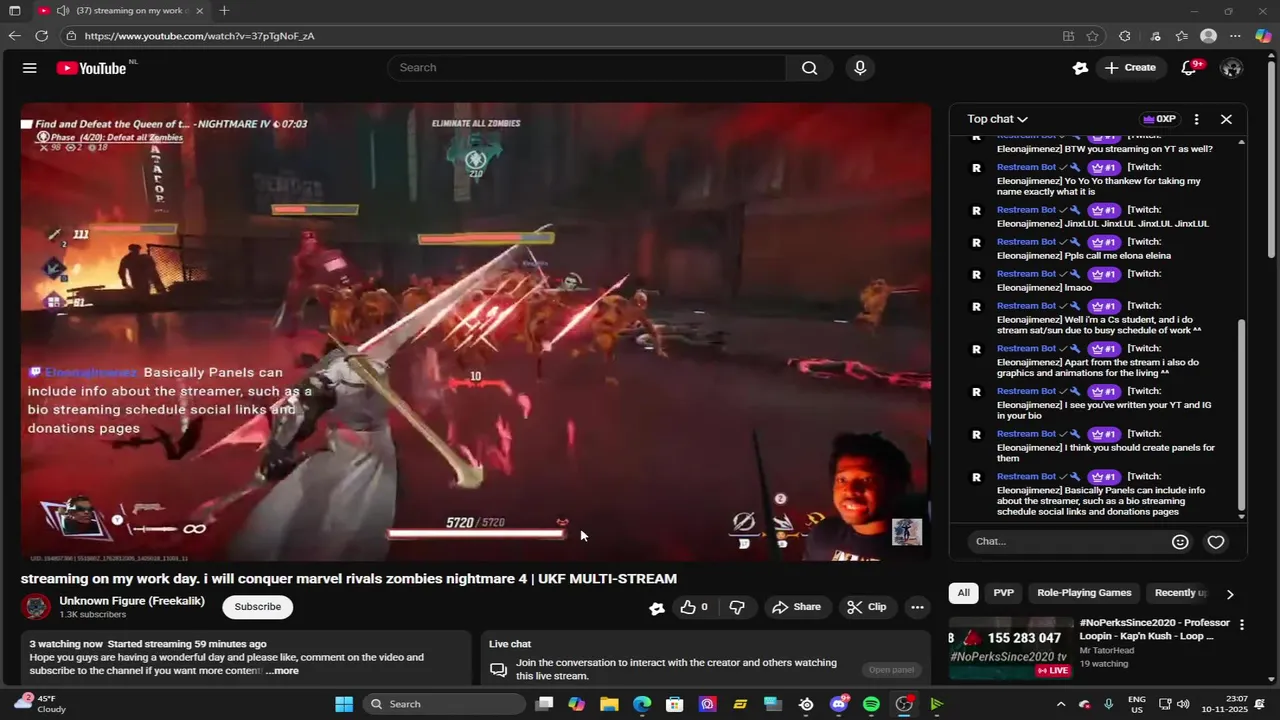Type in the Chat message field
The height and width of the screenshot is (720, 1280).
(1070, 541)
